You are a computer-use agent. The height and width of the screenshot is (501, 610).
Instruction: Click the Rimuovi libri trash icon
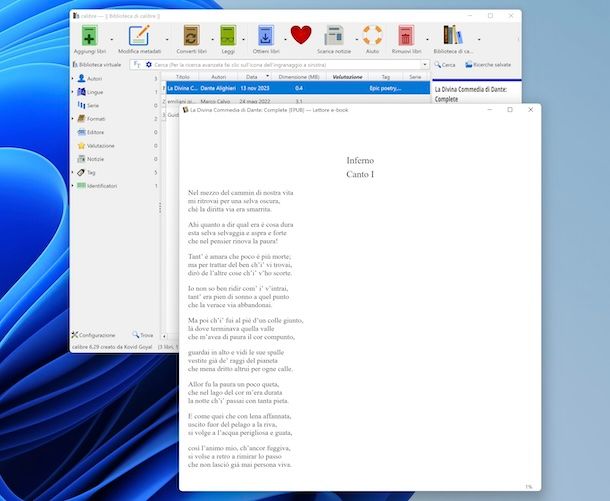(x=406, y=37)
